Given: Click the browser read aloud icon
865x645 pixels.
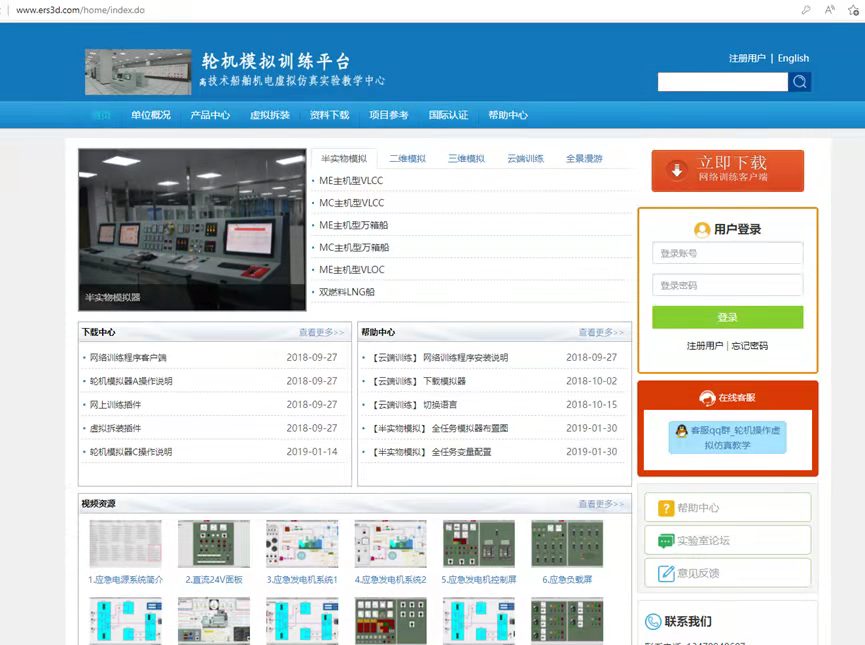Looking at the screenshot, I should 829,9.
